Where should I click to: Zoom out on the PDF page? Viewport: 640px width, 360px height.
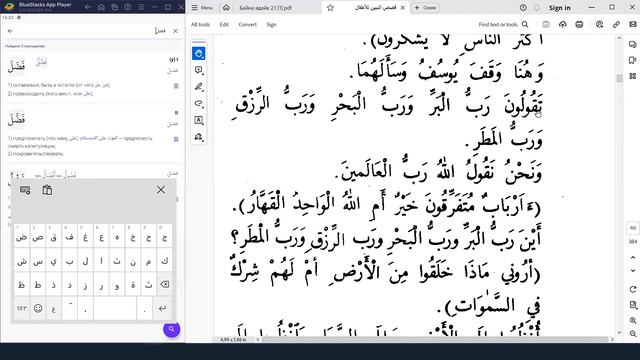pos(633,334)
